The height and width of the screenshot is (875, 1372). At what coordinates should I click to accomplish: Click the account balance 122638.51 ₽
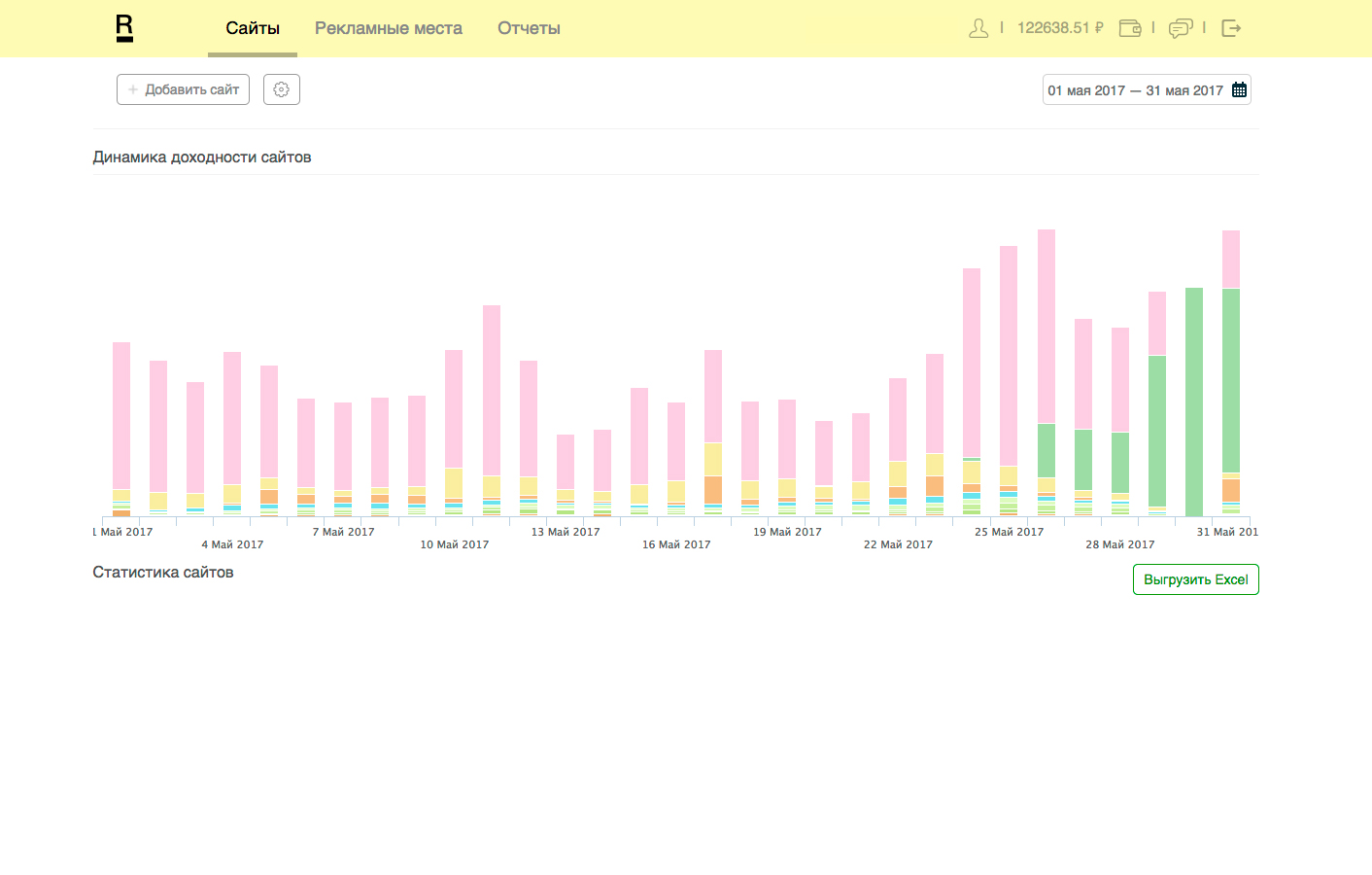1060,28
